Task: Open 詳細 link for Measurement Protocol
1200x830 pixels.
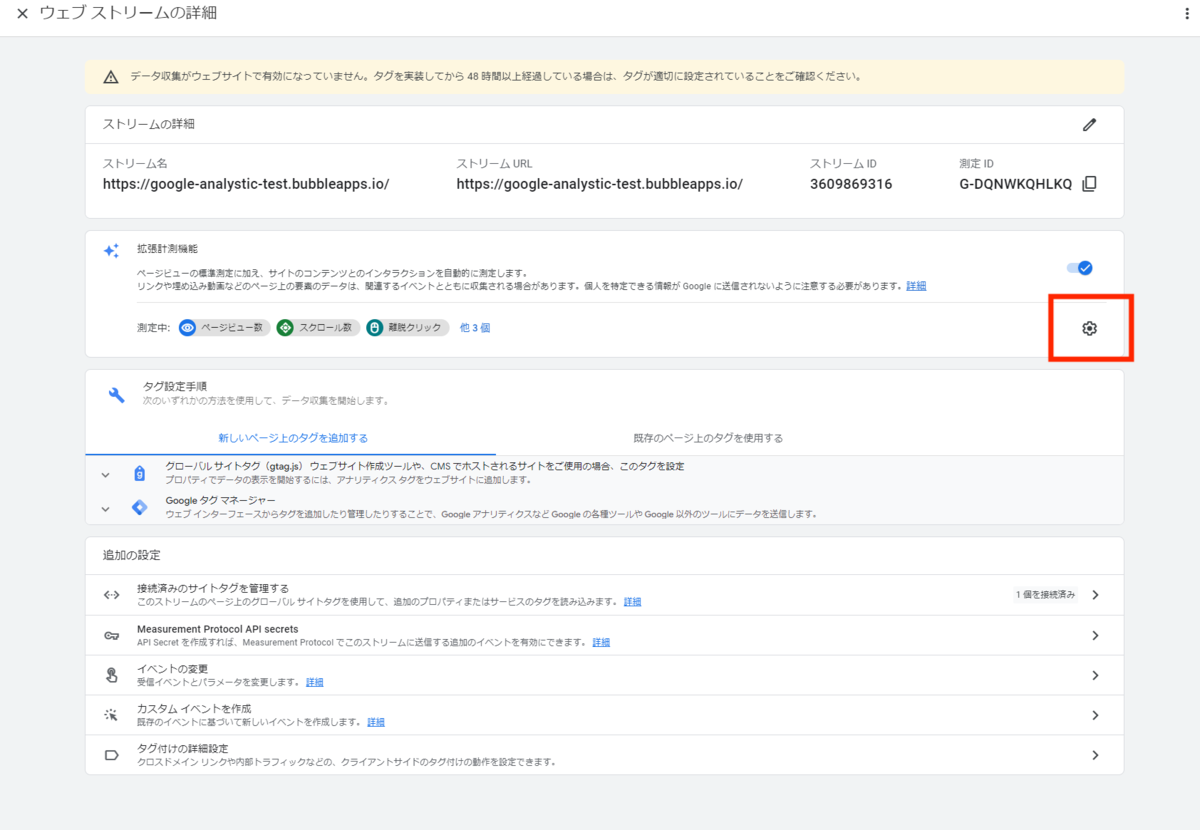Action: 601,642
